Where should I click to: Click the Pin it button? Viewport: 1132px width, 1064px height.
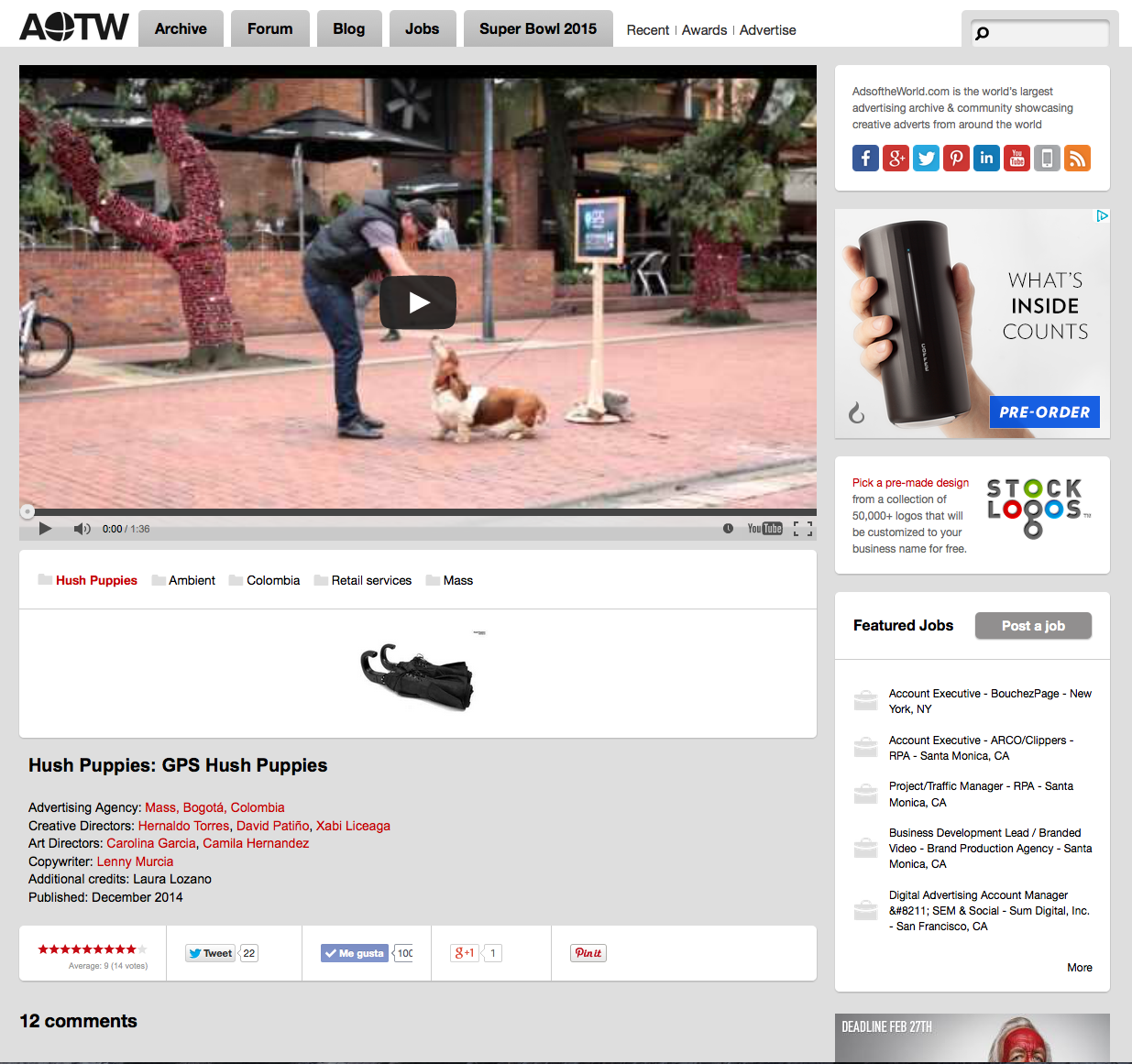point(588,953)
